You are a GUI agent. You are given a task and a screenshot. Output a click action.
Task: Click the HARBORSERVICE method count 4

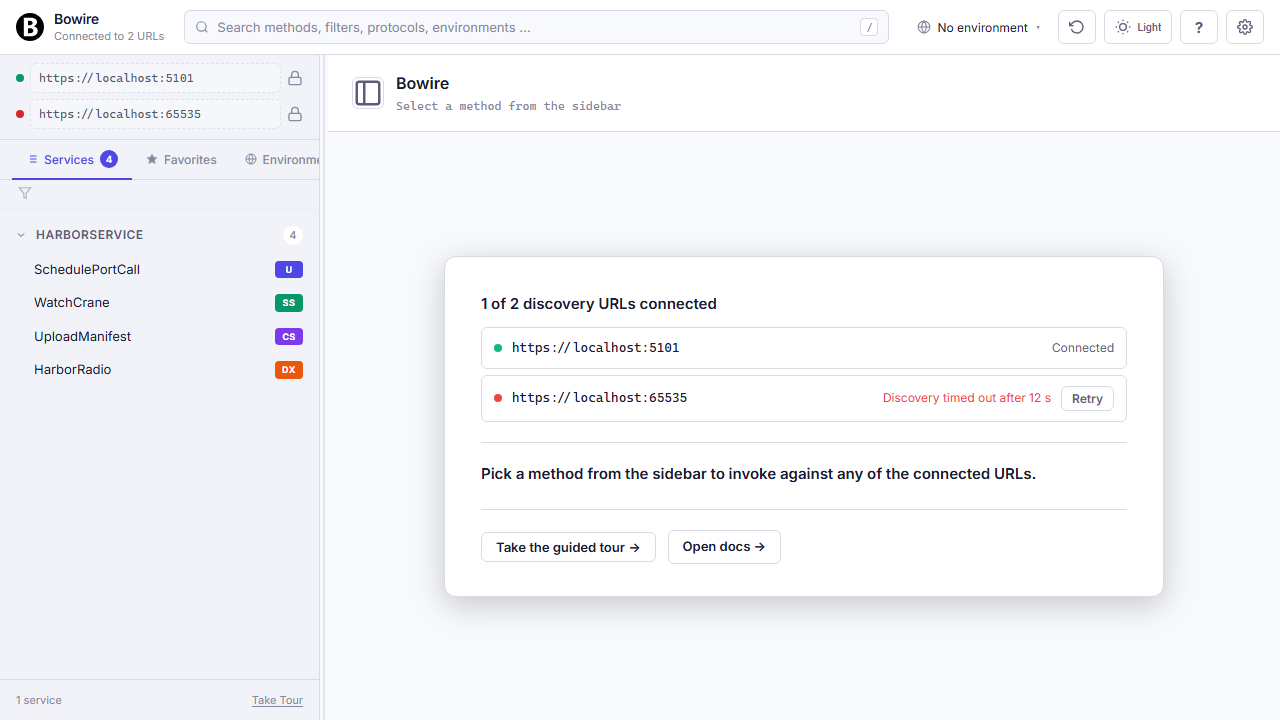293,235
